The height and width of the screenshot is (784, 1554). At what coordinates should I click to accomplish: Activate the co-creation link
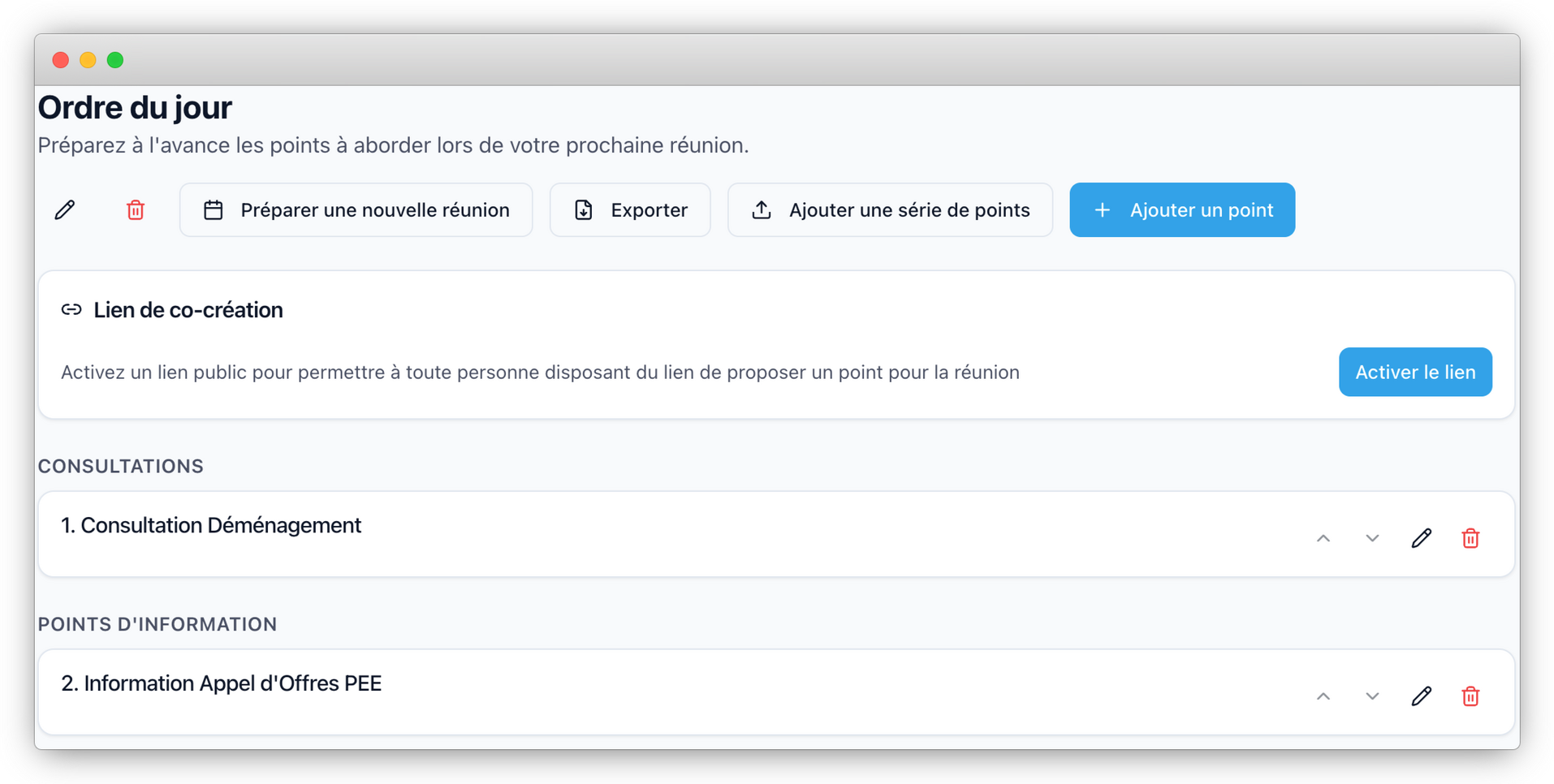point(1415,372)
